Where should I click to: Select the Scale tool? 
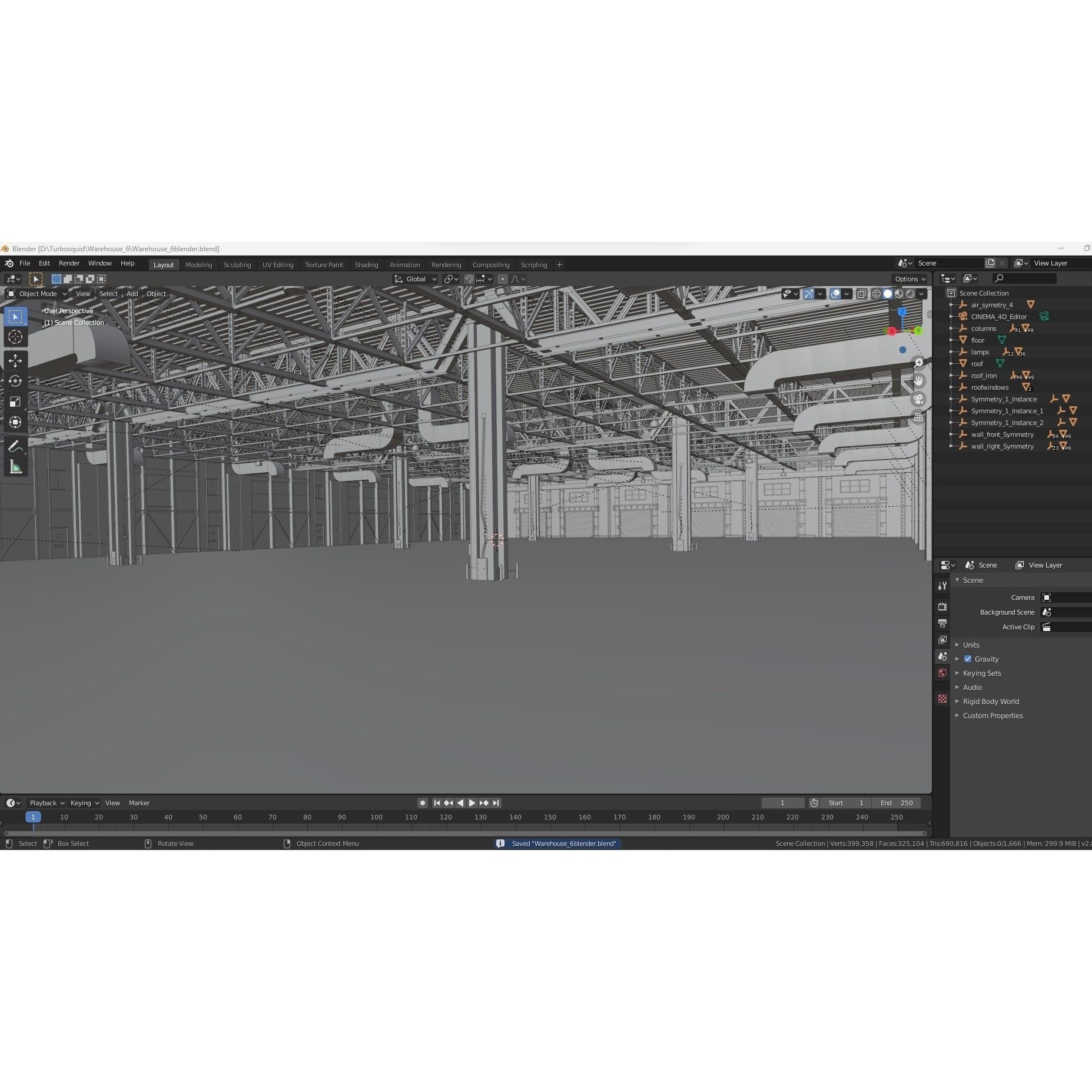point(15,401)
